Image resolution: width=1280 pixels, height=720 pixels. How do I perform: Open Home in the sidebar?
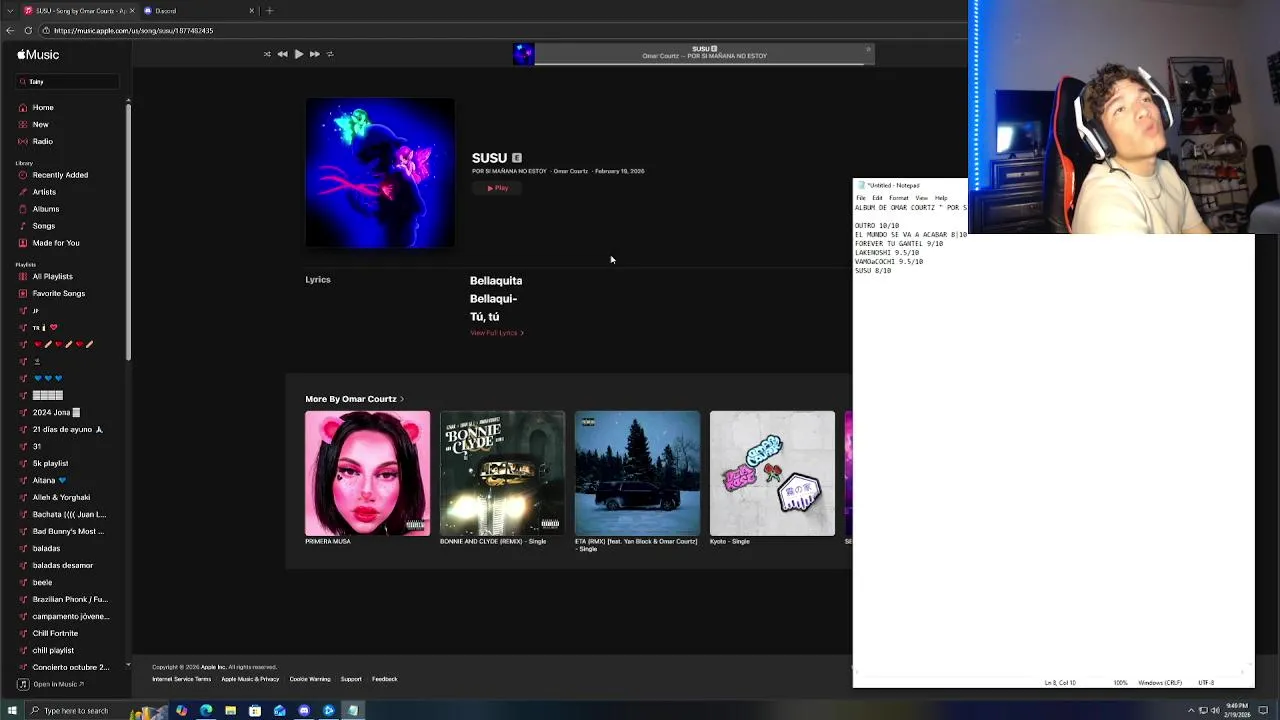[43, 107]
